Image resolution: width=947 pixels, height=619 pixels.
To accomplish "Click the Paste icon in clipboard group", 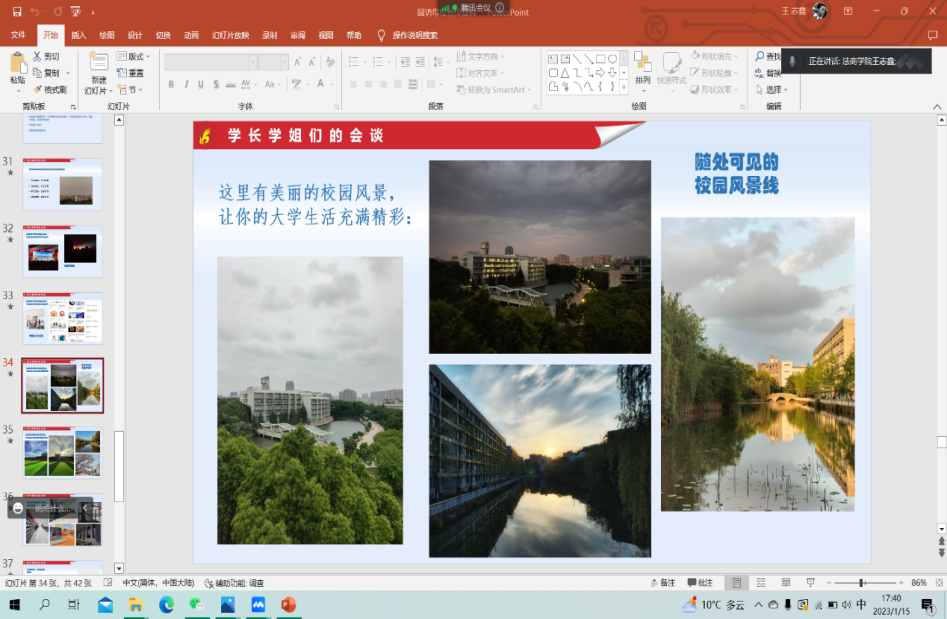I will pyautogui.click(x=17, y=64).
